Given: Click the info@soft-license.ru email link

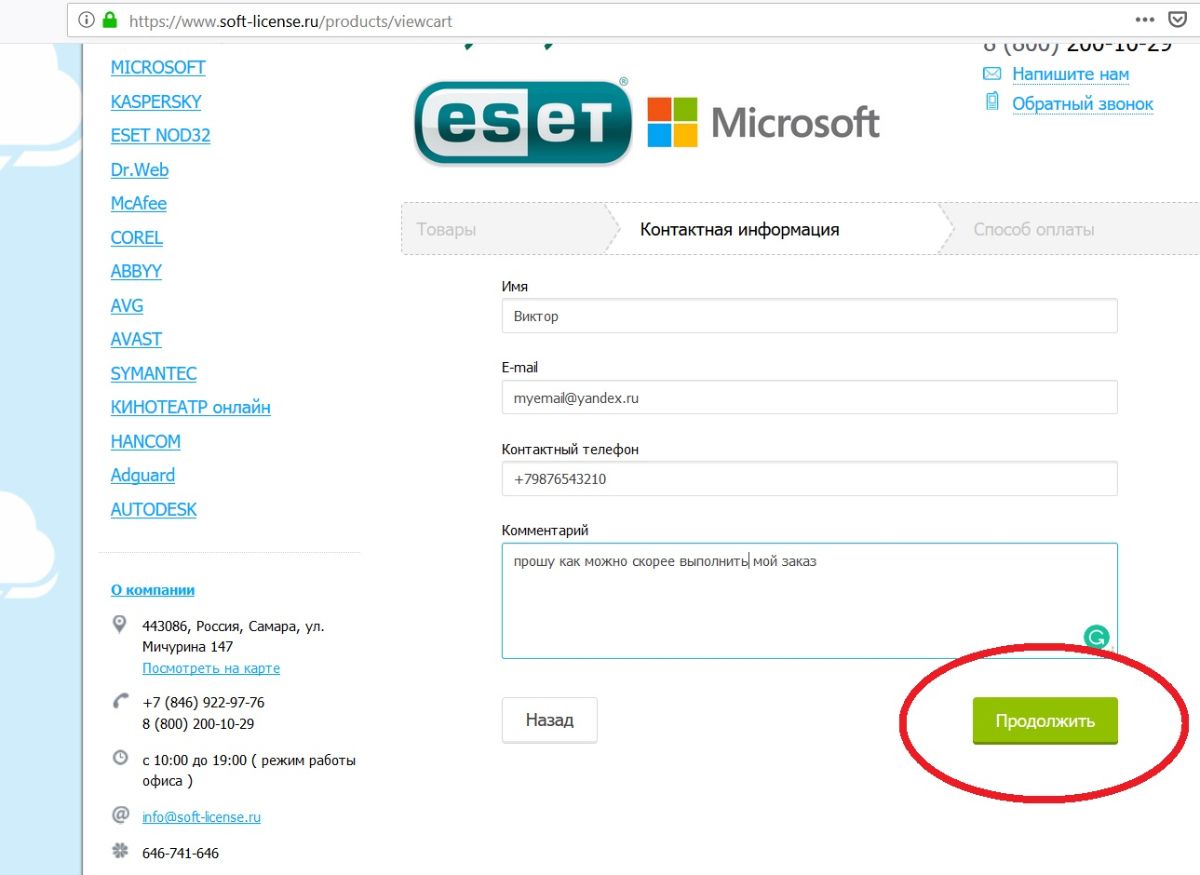Looking at the screenshot, I should [201, 817].
